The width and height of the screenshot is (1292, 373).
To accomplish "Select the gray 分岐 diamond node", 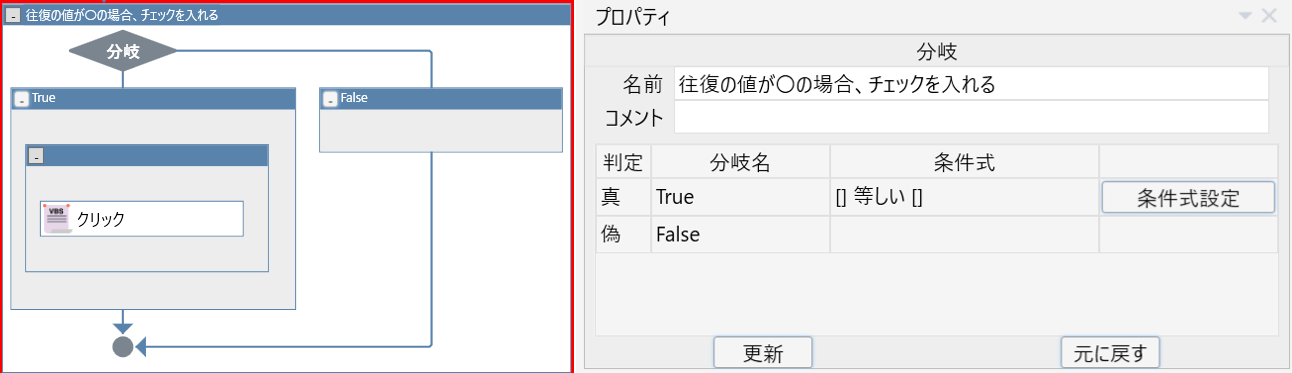I will tap(122, 53).
